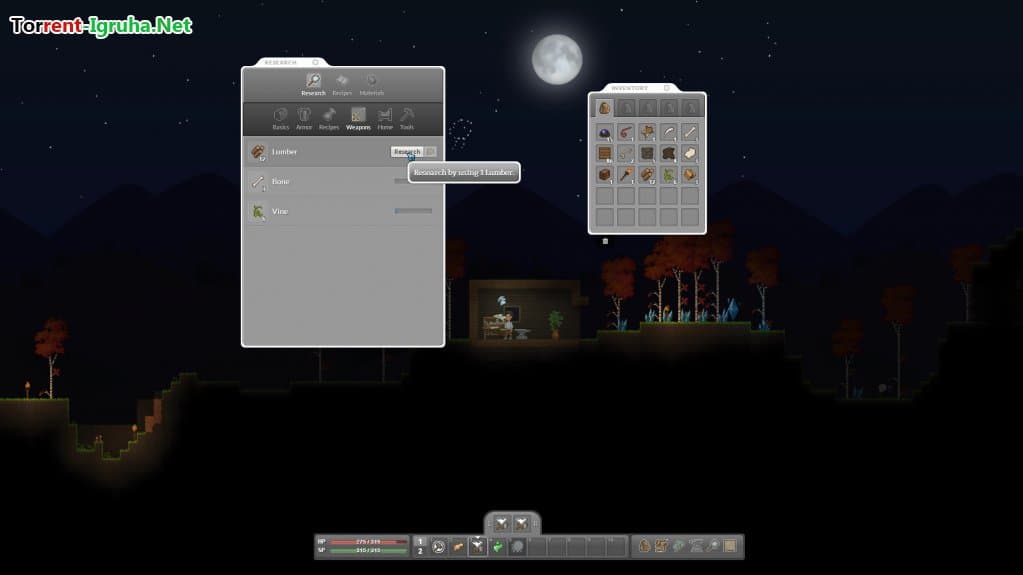Select the first inventory bag tab
This screenshot has width=1023, height=575.
coord(605,107)
